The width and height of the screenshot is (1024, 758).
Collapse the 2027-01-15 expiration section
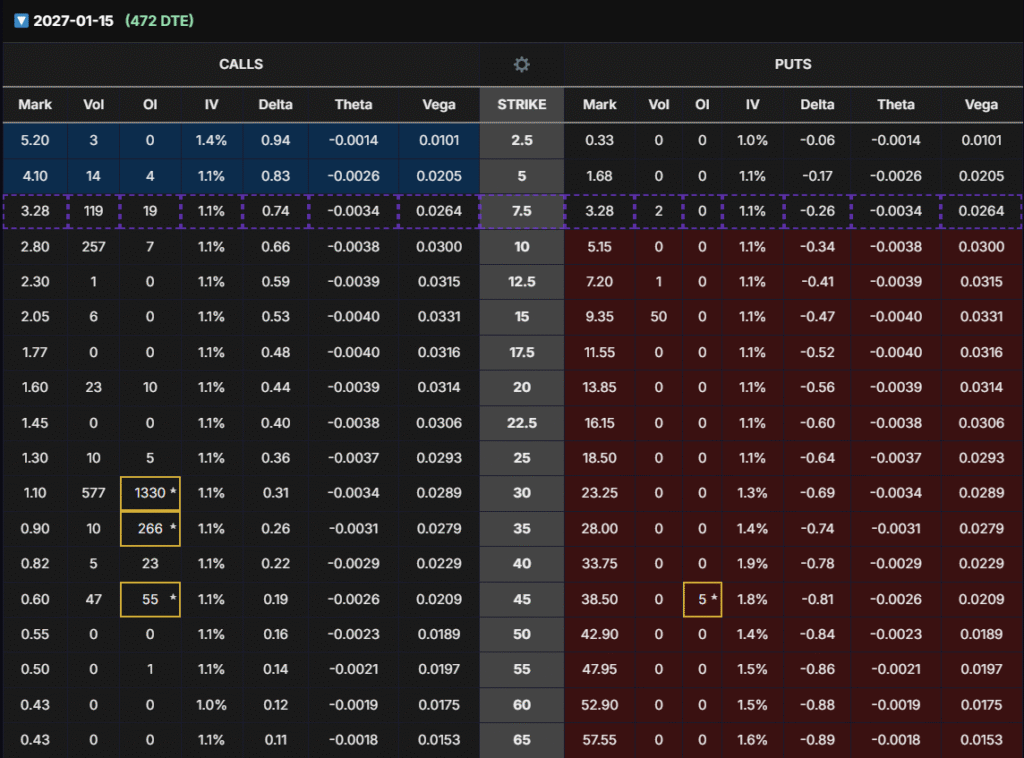[21, 20]
